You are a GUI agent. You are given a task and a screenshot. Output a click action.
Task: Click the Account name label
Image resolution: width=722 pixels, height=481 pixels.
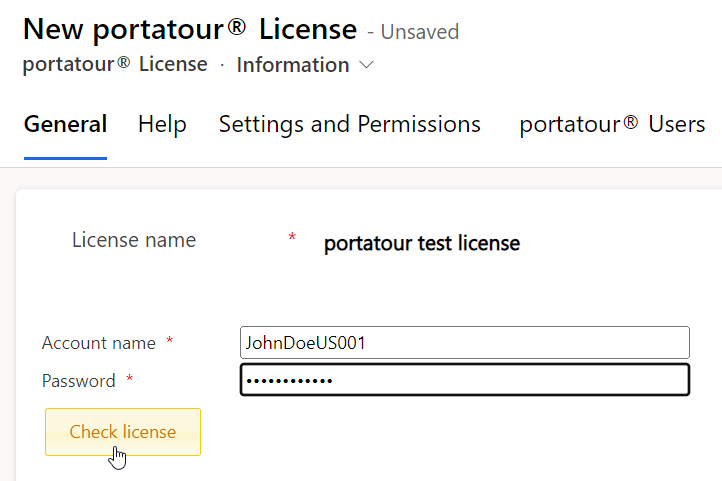98,343
